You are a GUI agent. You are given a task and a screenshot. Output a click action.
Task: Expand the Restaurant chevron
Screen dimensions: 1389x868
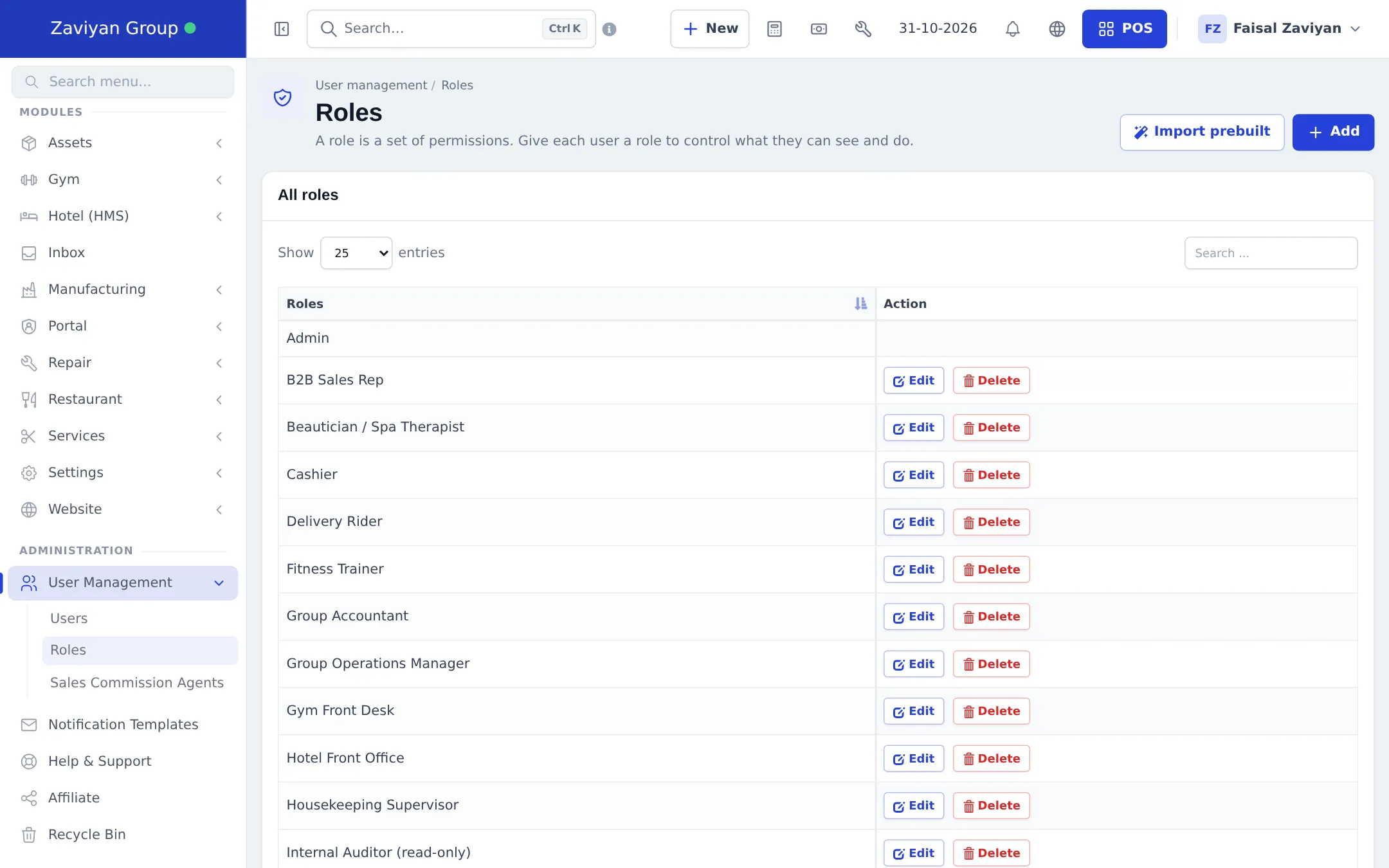pyautogui.click(x=219, y=399)
